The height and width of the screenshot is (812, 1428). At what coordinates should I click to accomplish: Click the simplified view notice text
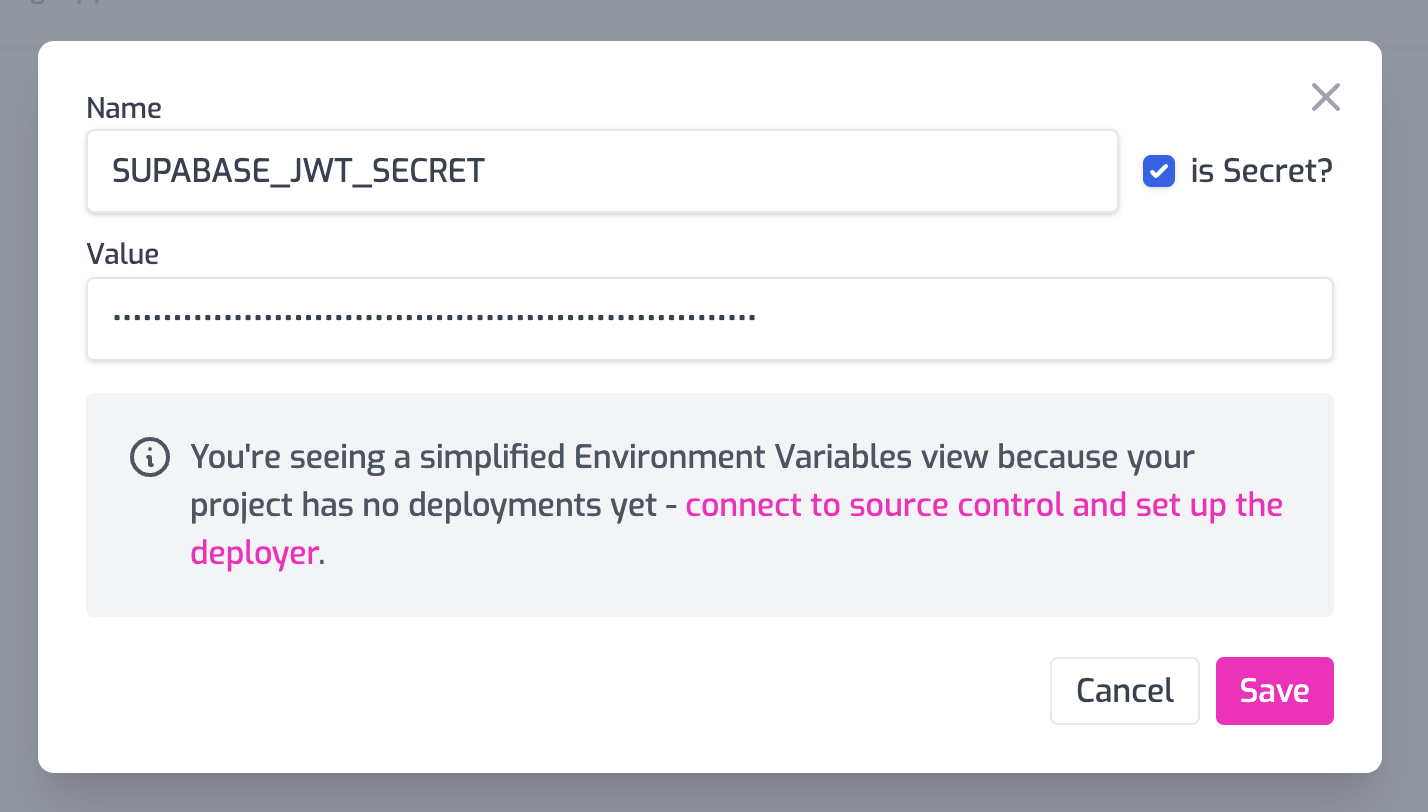tap(692, 457)
